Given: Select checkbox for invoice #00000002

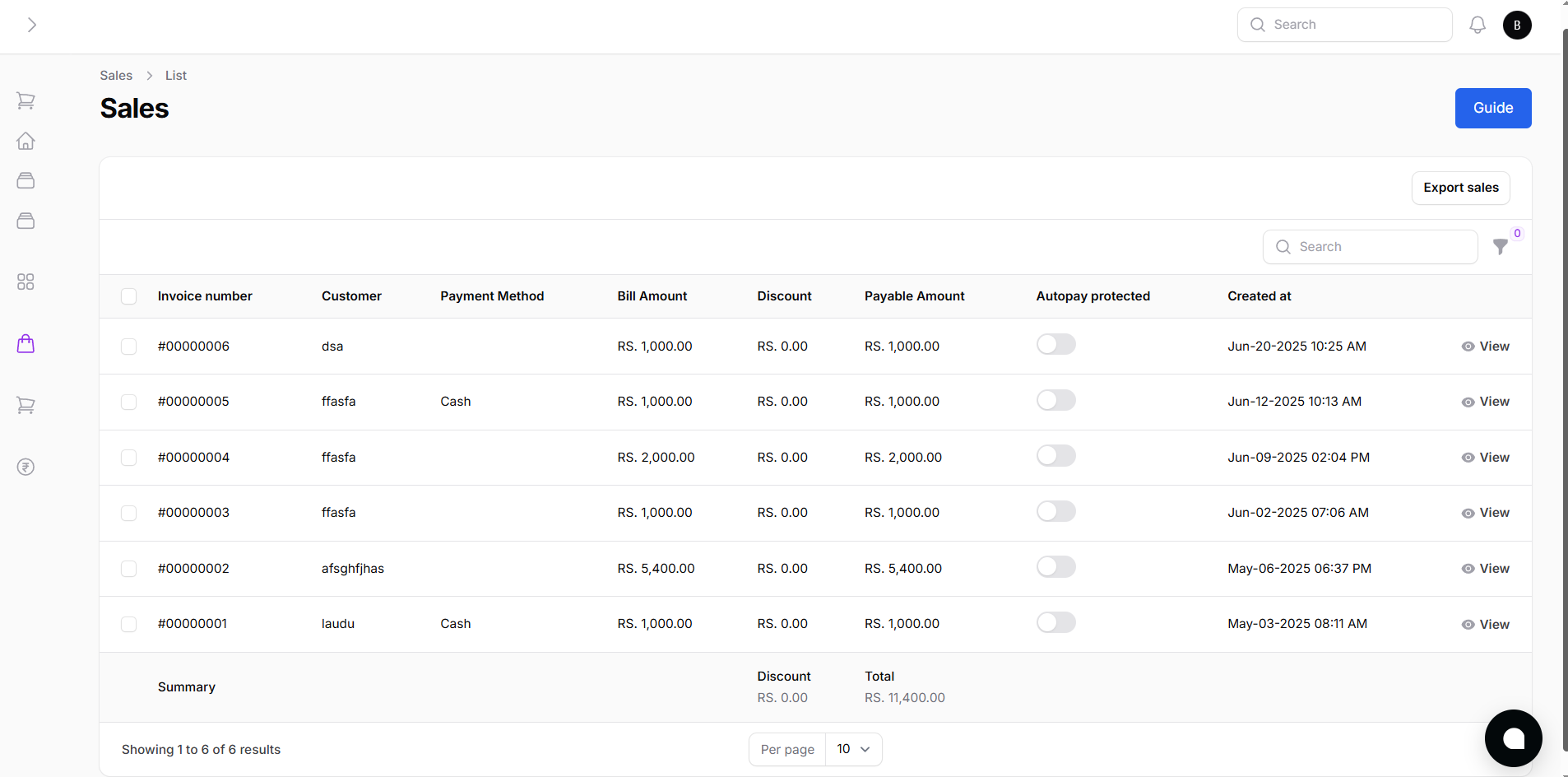Looking at the screenshot, I should pos(129,569).
